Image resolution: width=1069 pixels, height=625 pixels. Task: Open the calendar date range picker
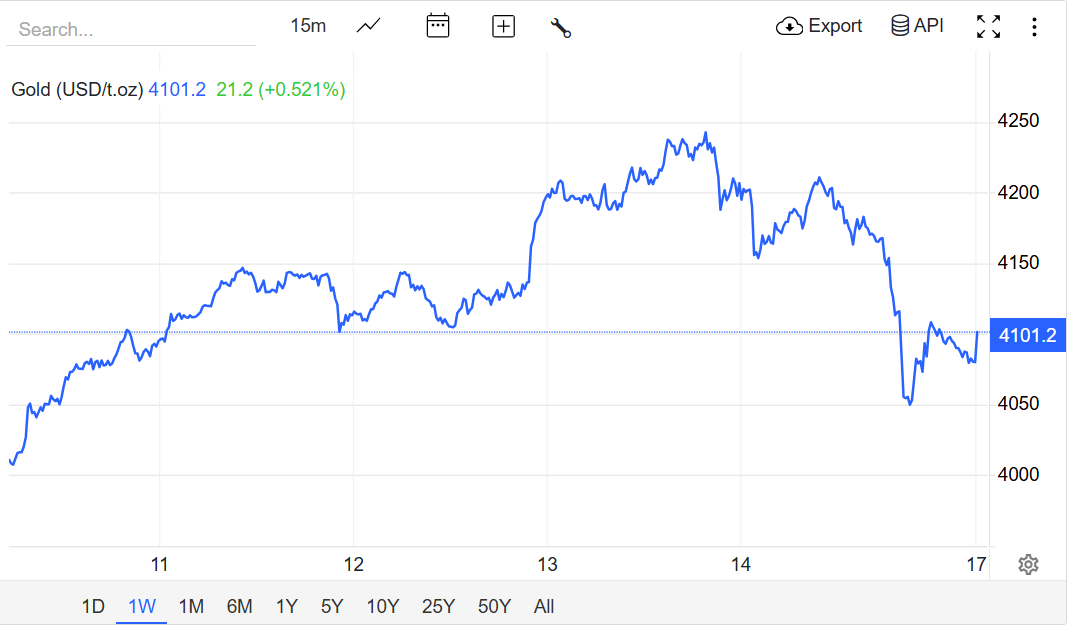click(438, 26)
